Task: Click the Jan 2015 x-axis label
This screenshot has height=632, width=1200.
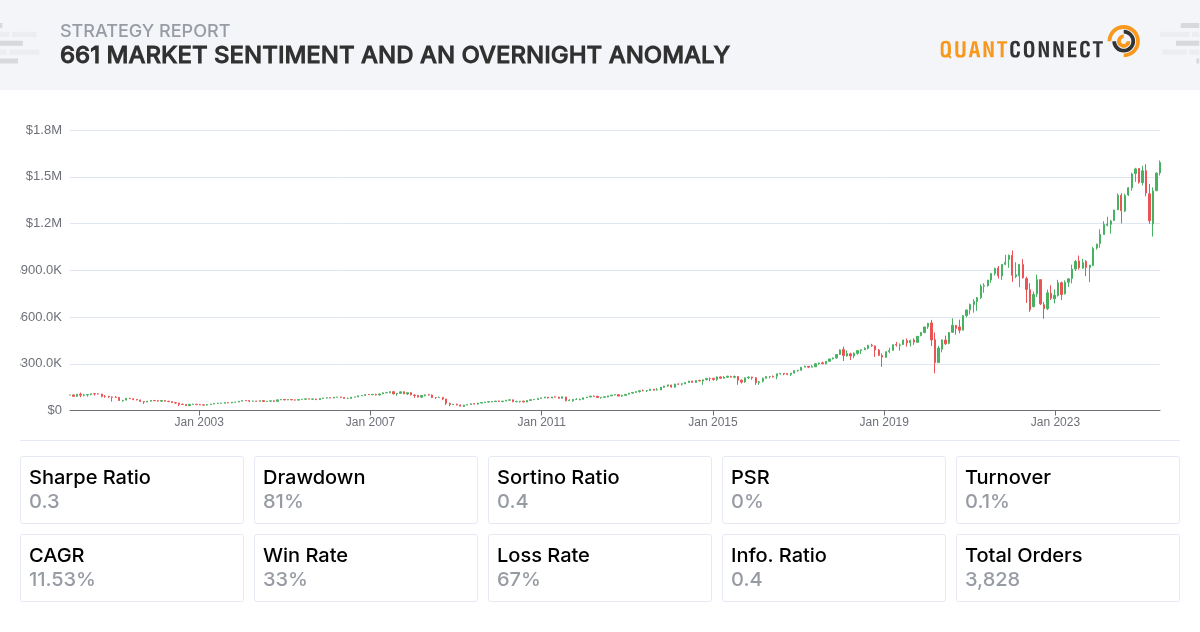Action: (712, 422)
